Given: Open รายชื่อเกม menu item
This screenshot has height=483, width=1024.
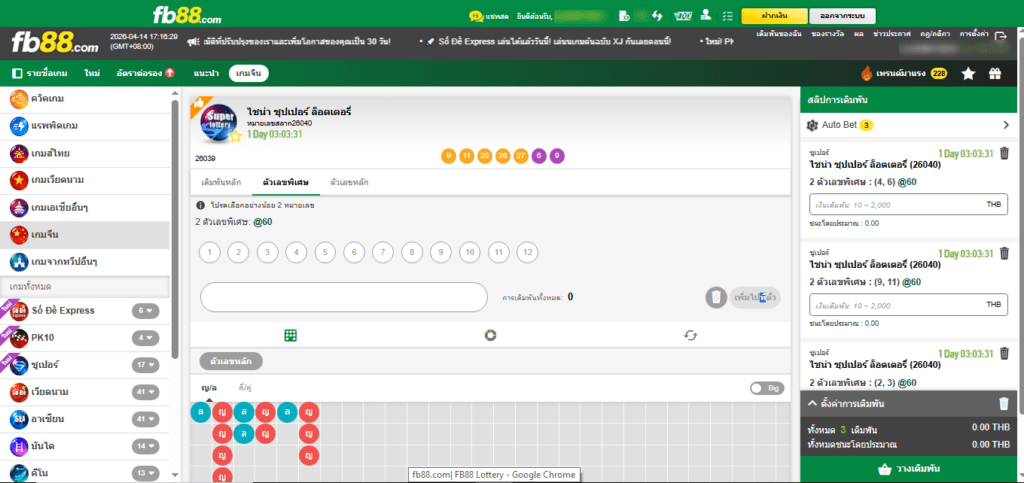Looking at the screenshot, I should [x=40, y=74].
